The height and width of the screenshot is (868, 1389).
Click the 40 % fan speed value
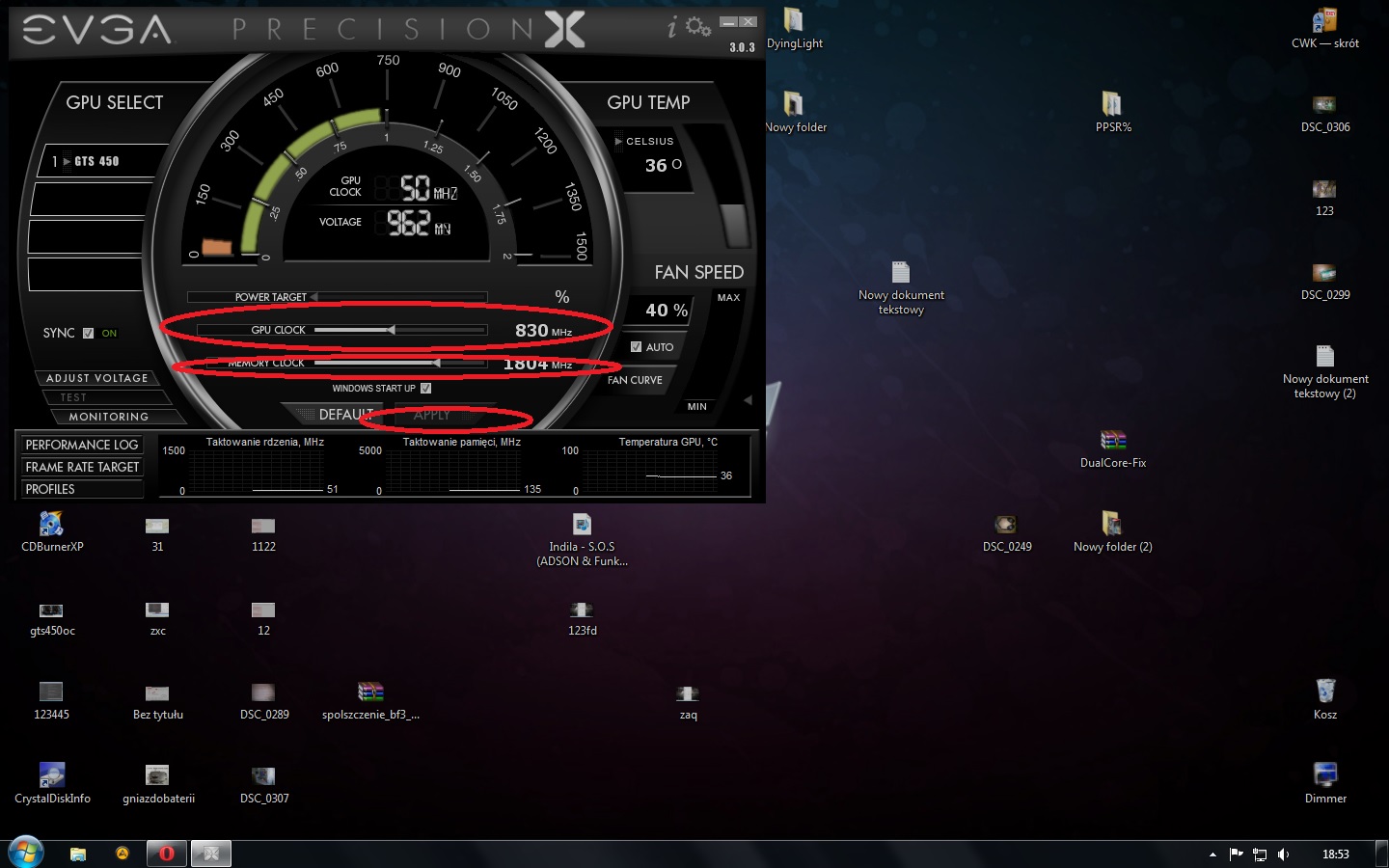click(x=667, y=310)
